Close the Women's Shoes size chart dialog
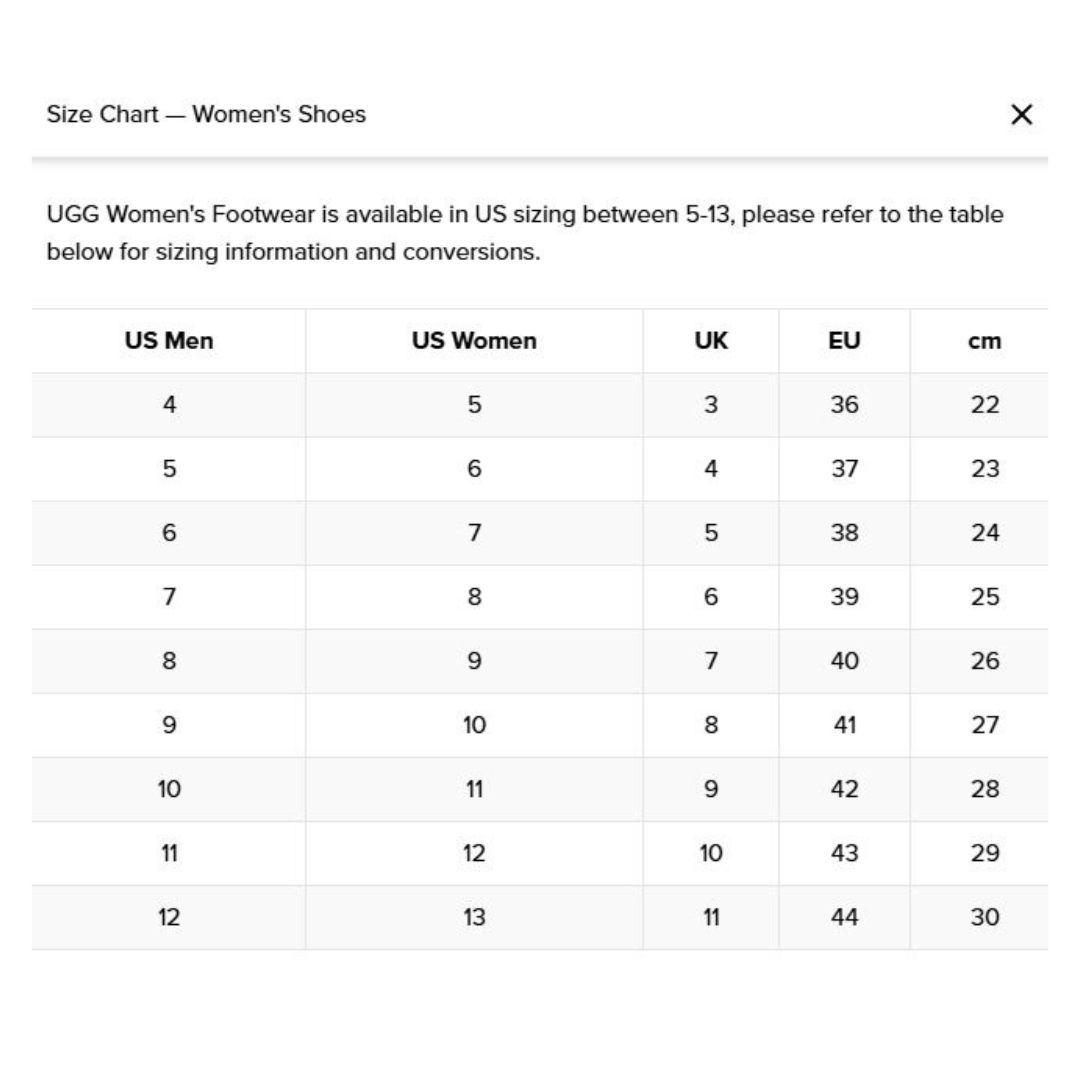 [x=1021, y=114]
